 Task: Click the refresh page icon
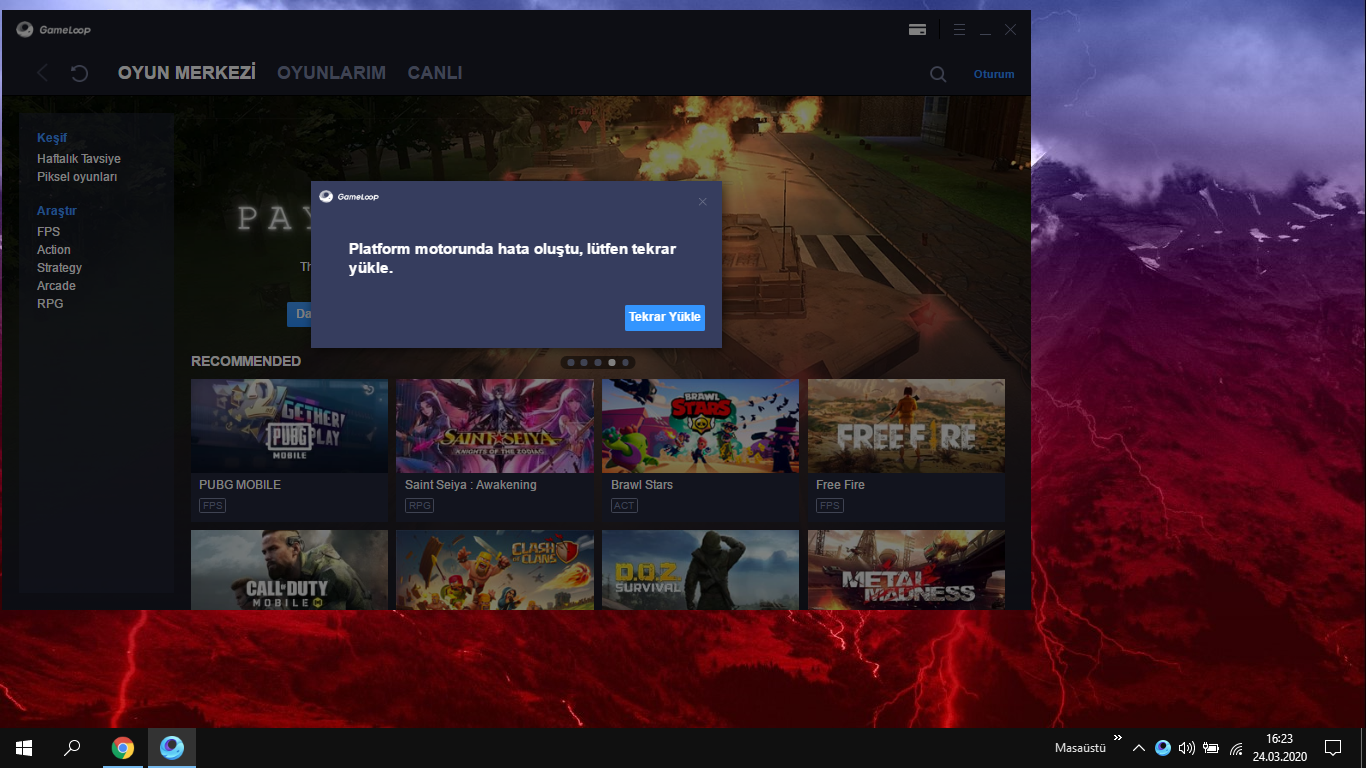(x=80, y=73)
